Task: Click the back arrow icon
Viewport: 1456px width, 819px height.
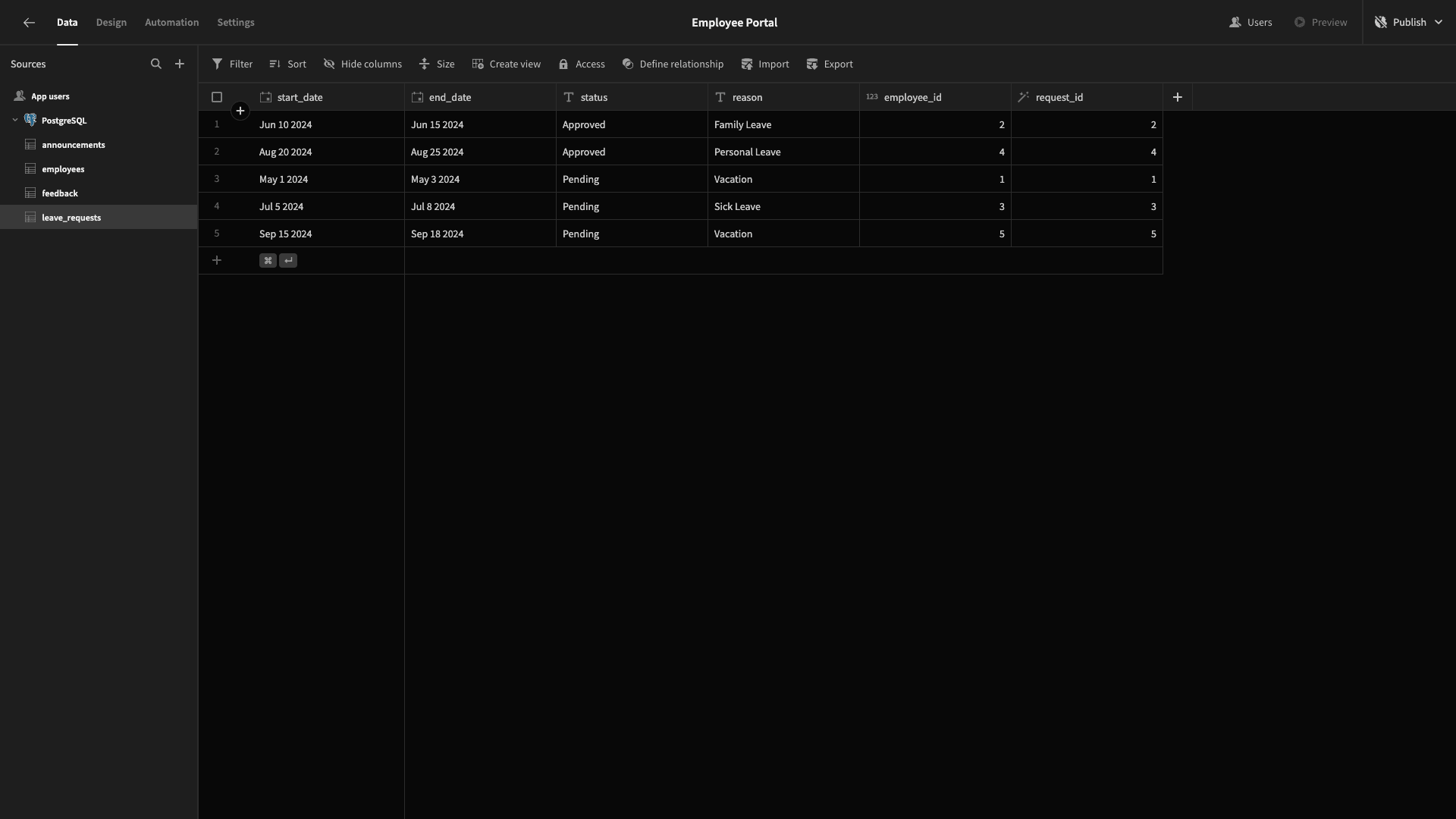Action: click(x=29, y=23)
